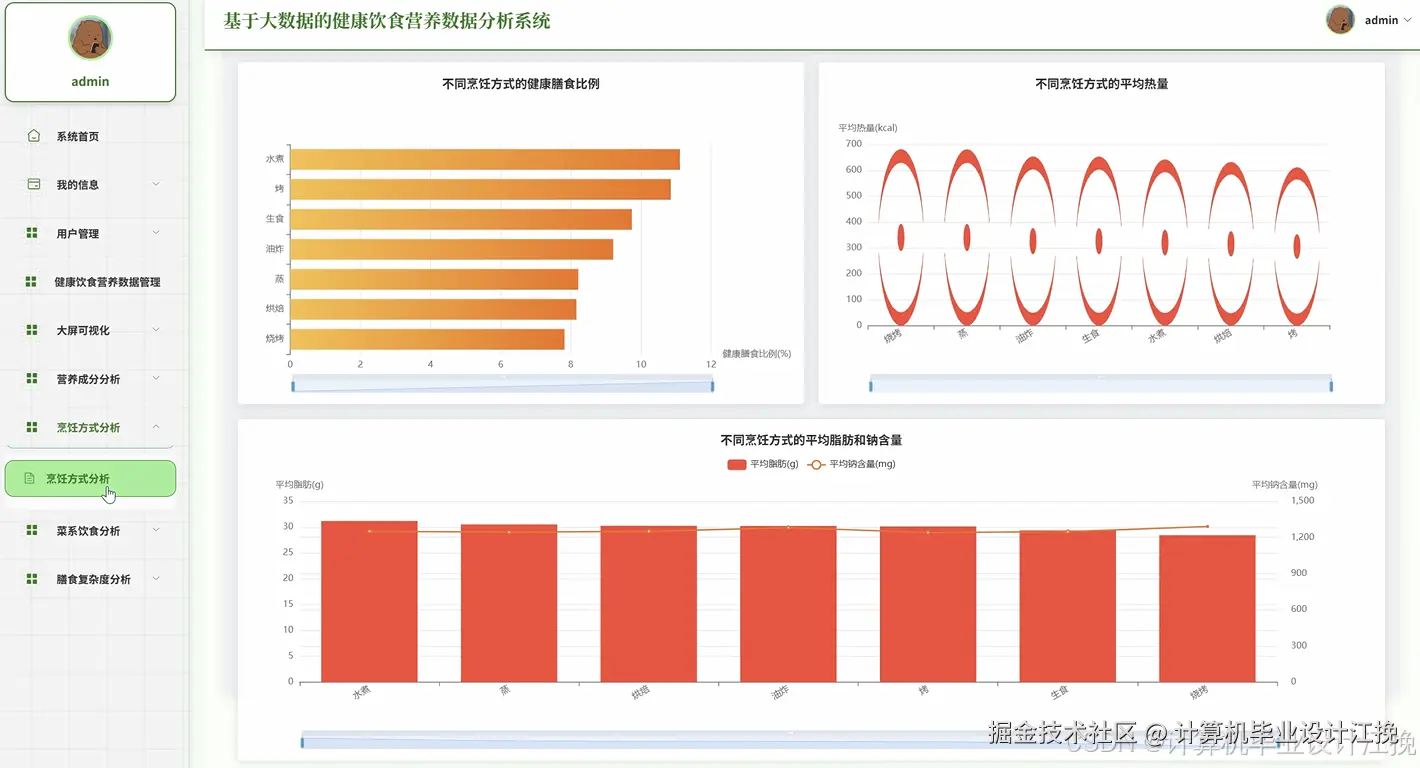Expand the 用户管理 menu chevron

point(156,233)
